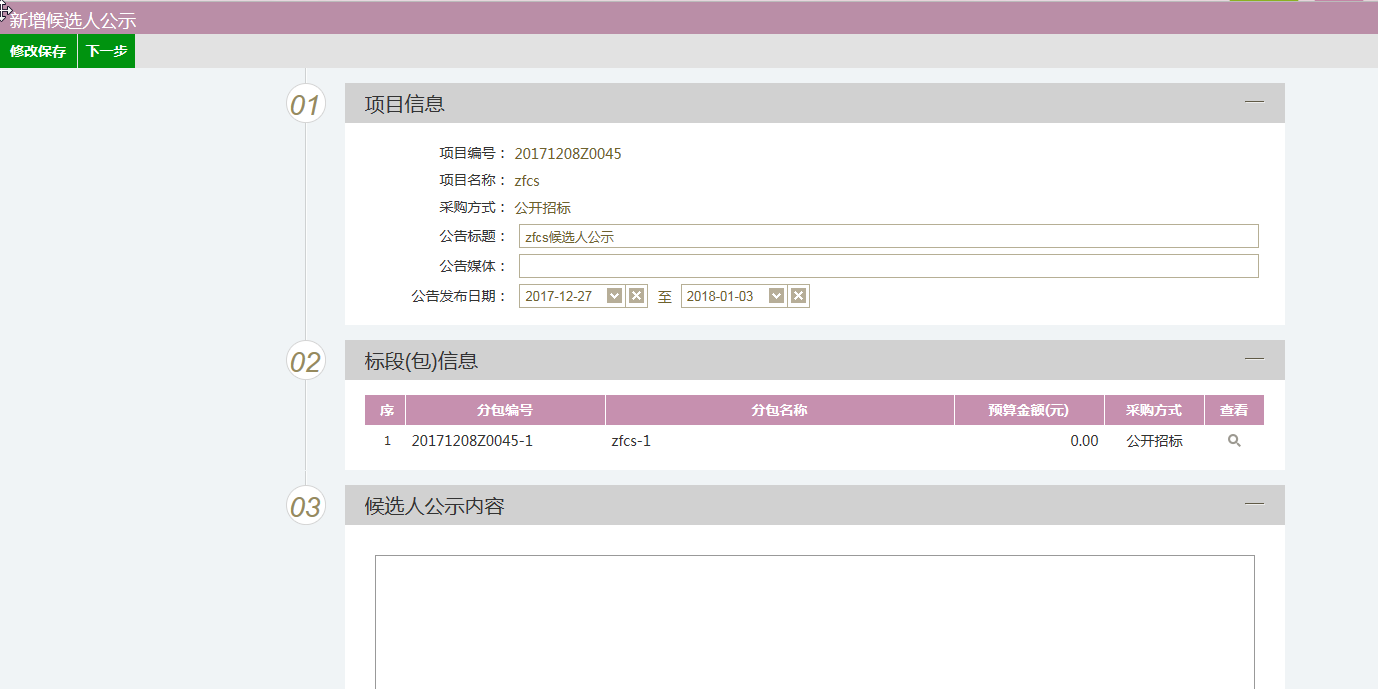Collapse the 项目信息 section
1378x689 pixels.
pyautogui.click(x=1254, y=102)
